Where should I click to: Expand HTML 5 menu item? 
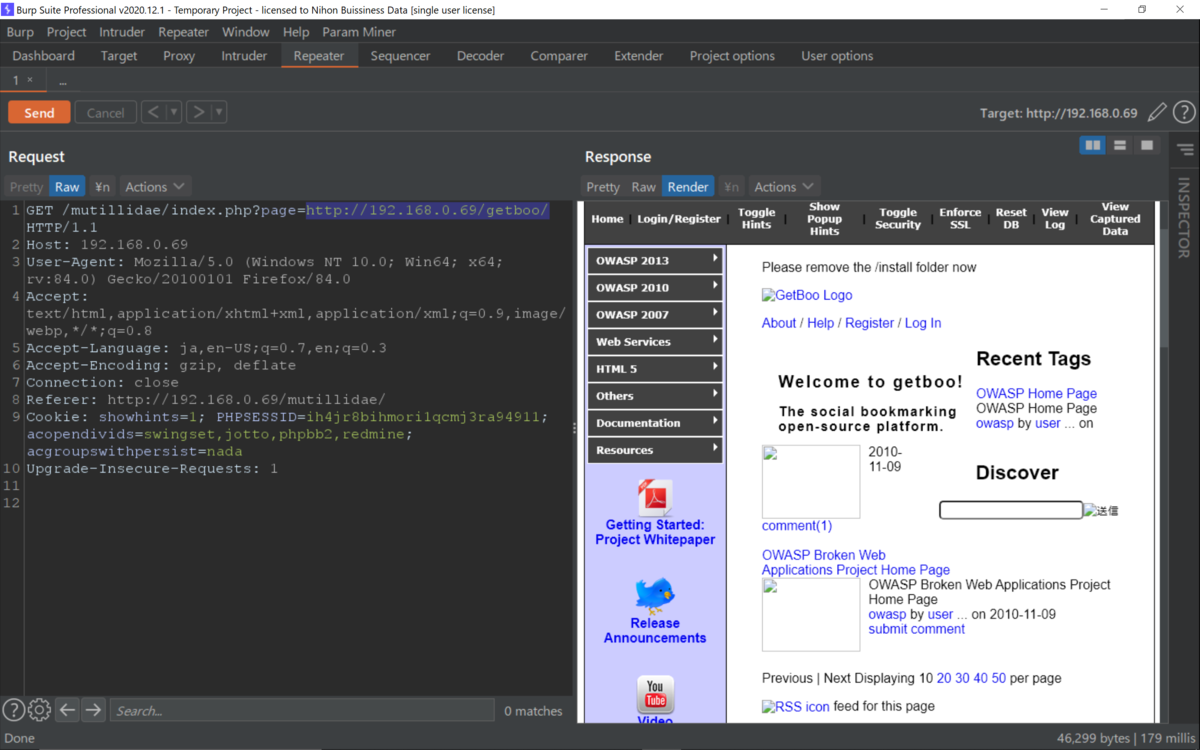point(655,368)
